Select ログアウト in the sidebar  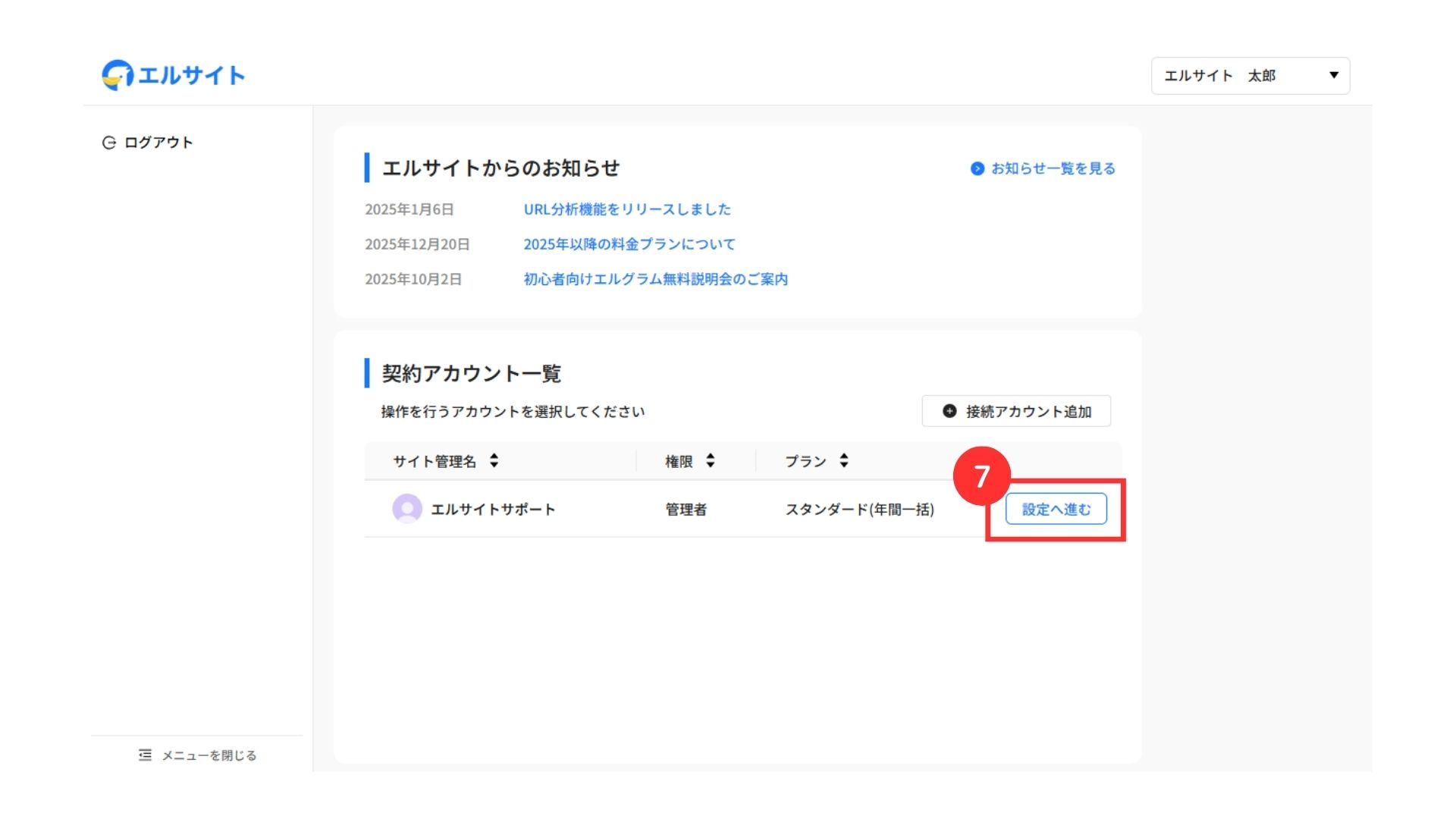pyautogui.click(x=158, y=143)
